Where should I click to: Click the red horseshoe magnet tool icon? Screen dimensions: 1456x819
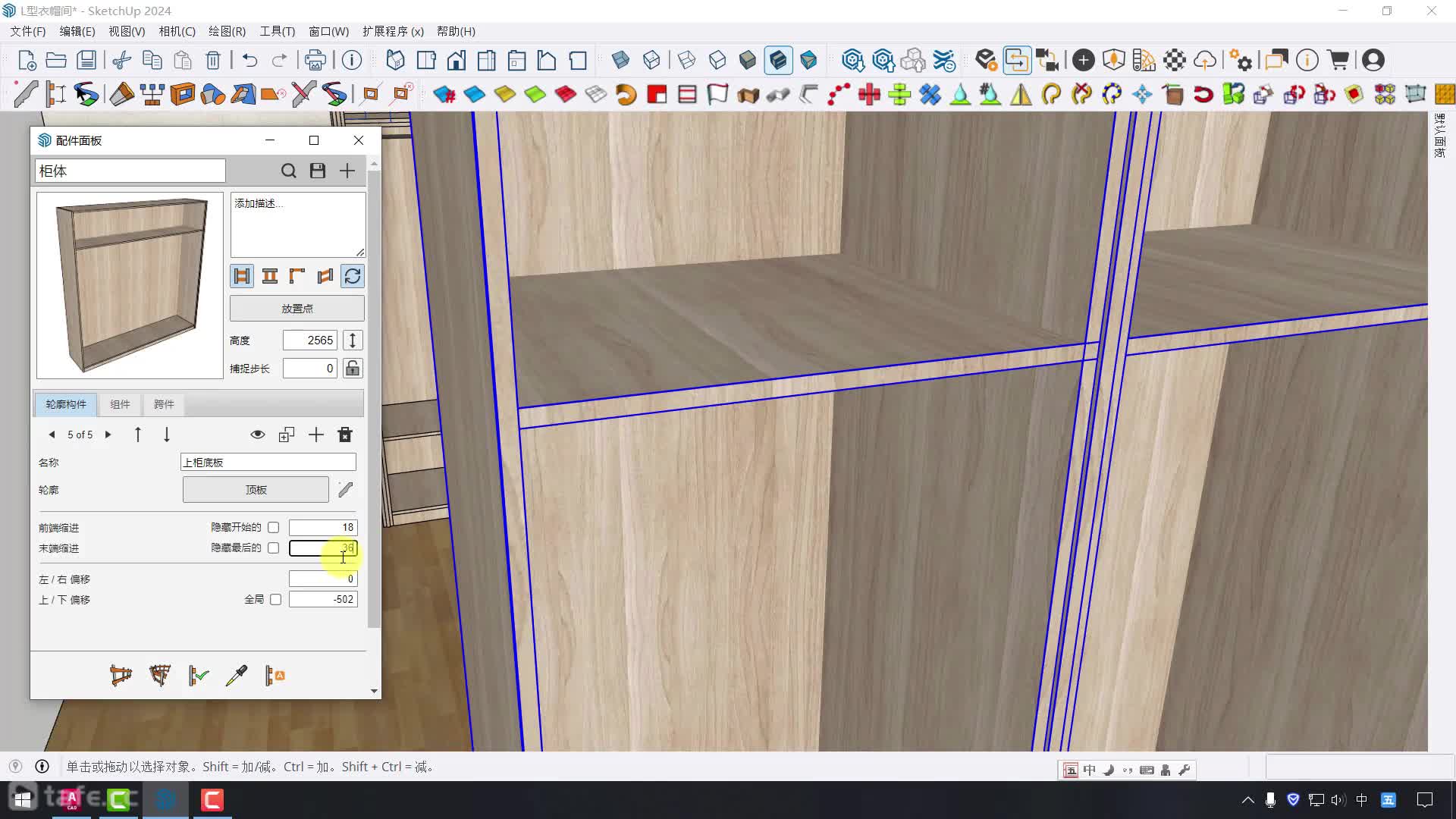tap(1203, 94)
